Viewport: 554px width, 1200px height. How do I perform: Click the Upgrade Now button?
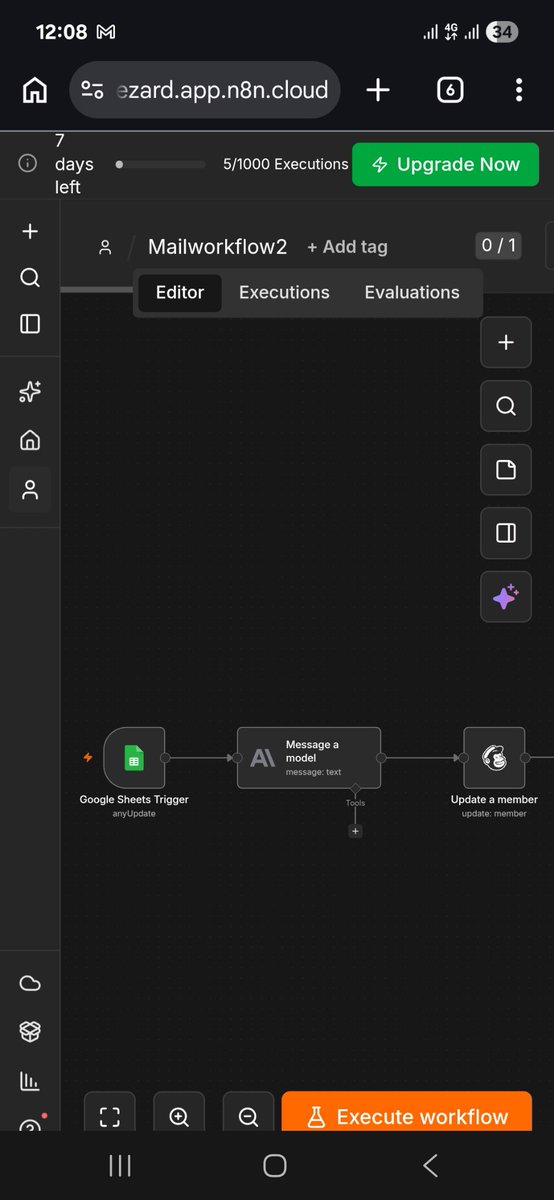(445, 165)
